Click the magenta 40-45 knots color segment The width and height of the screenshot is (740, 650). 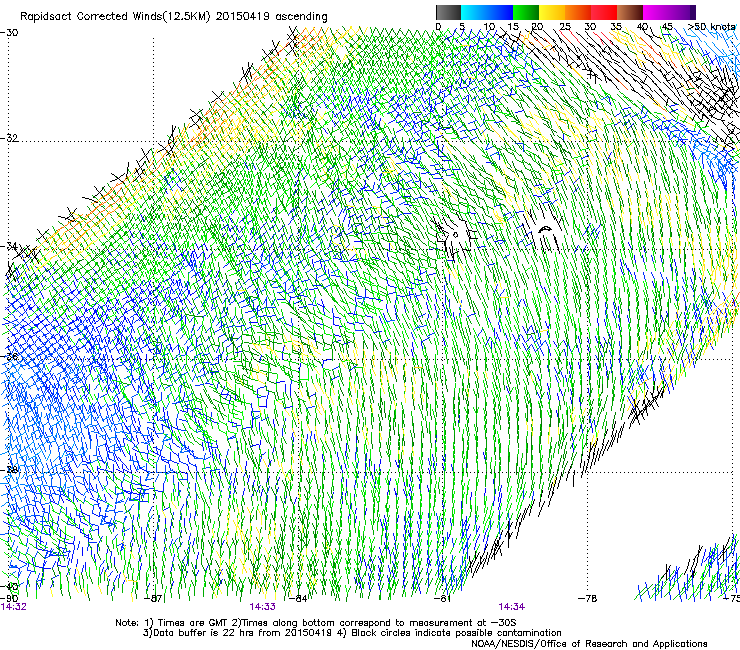point(656,12)
